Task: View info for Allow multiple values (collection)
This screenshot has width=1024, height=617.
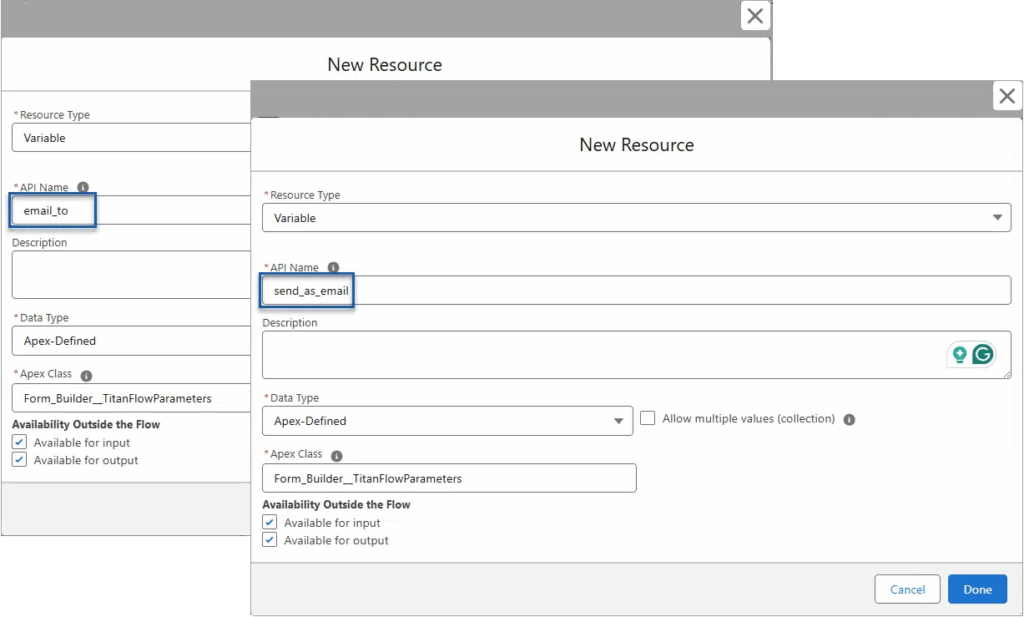Action: pyautogui.click(x=849, y=419)
